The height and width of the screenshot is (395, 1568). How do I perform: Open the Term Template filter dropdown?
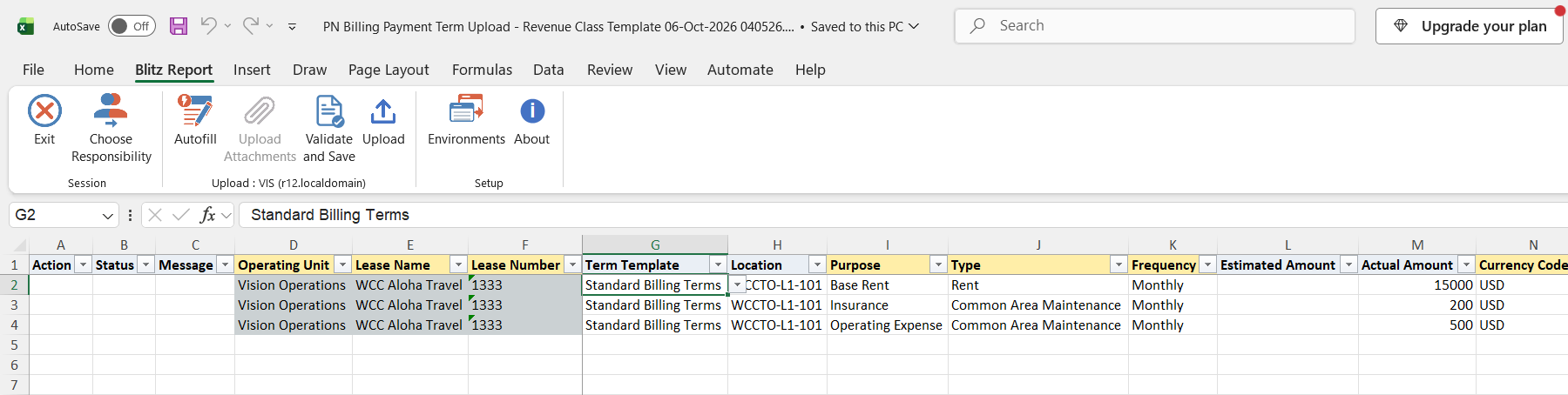718,264
